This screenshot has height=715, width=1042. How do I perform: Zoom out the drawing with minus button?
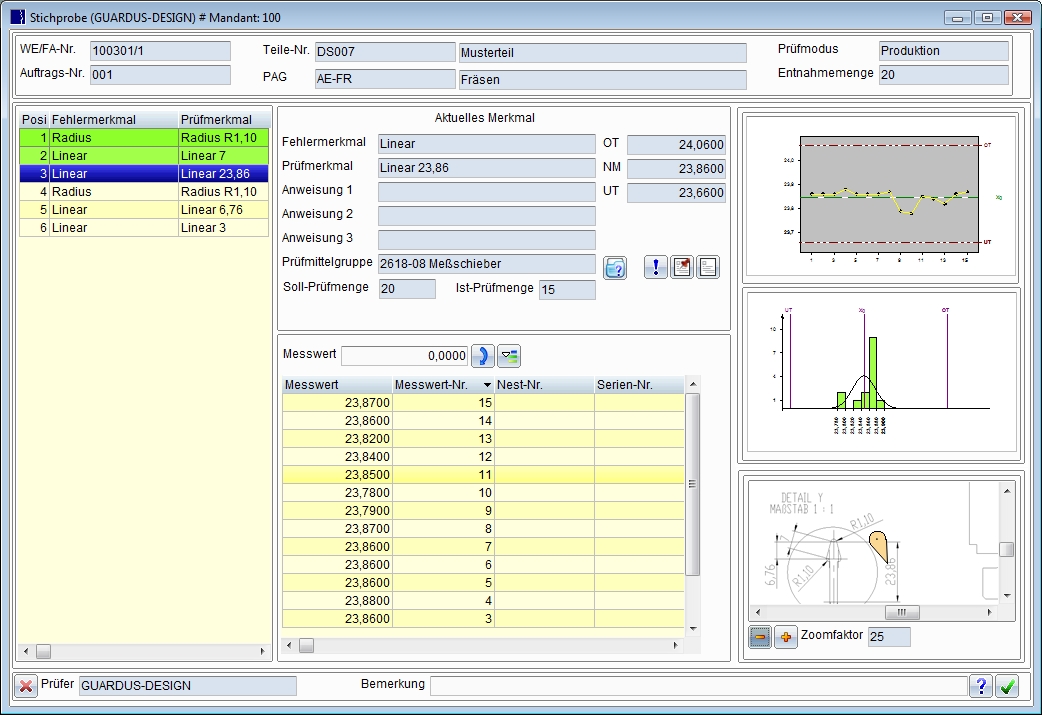click(760, 637)
